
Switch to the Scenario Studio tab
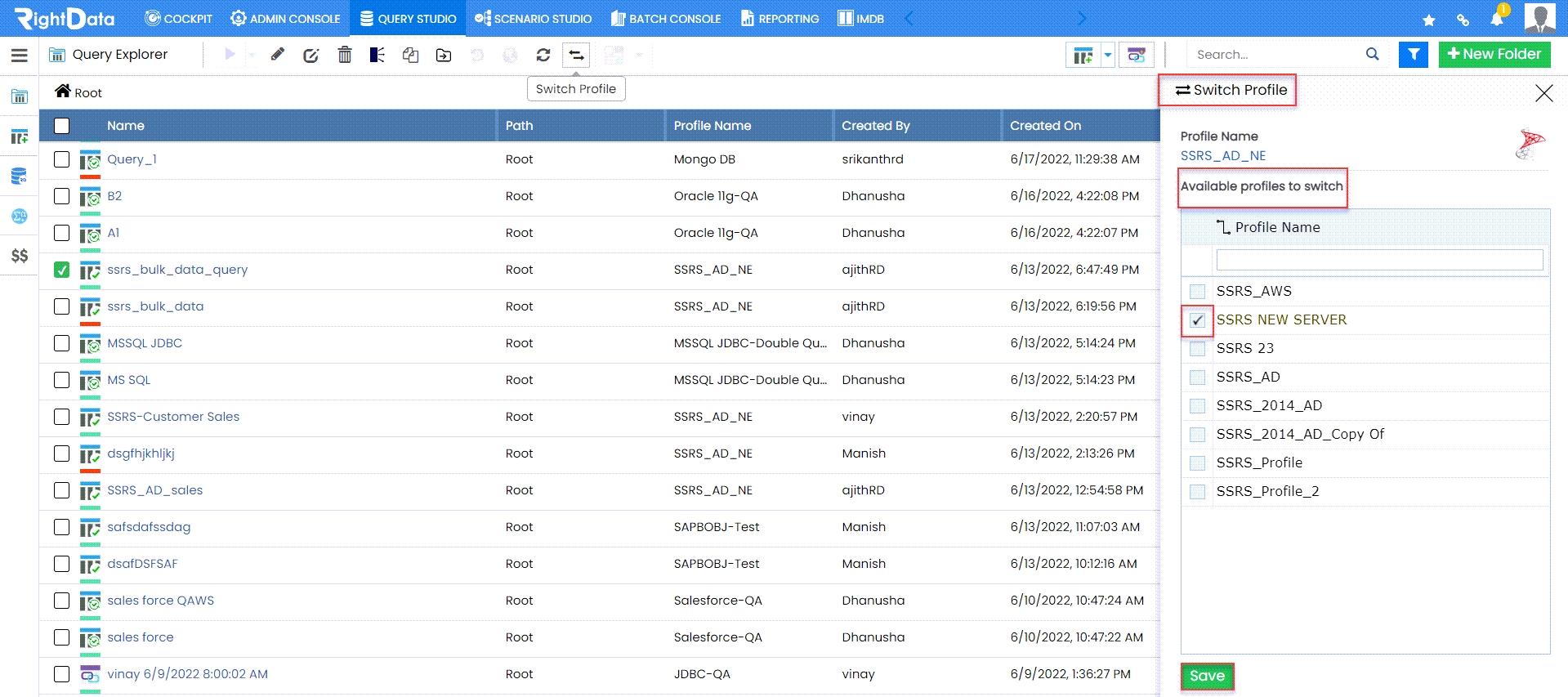click(533, 18)
